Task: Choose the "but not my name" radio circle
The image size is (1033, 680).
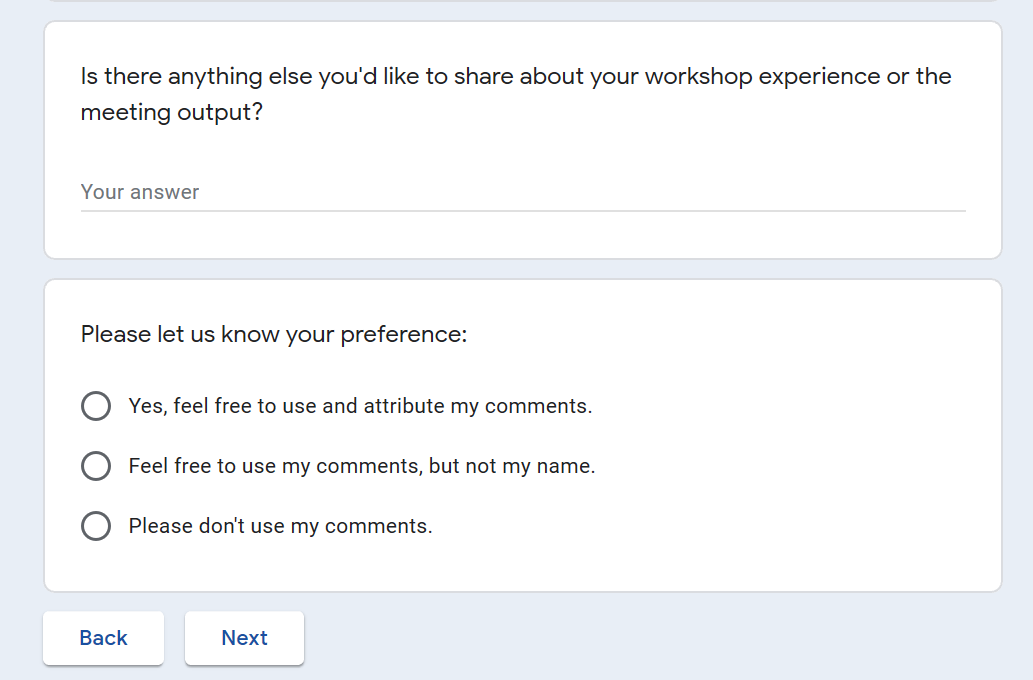Action: (96, 466)
